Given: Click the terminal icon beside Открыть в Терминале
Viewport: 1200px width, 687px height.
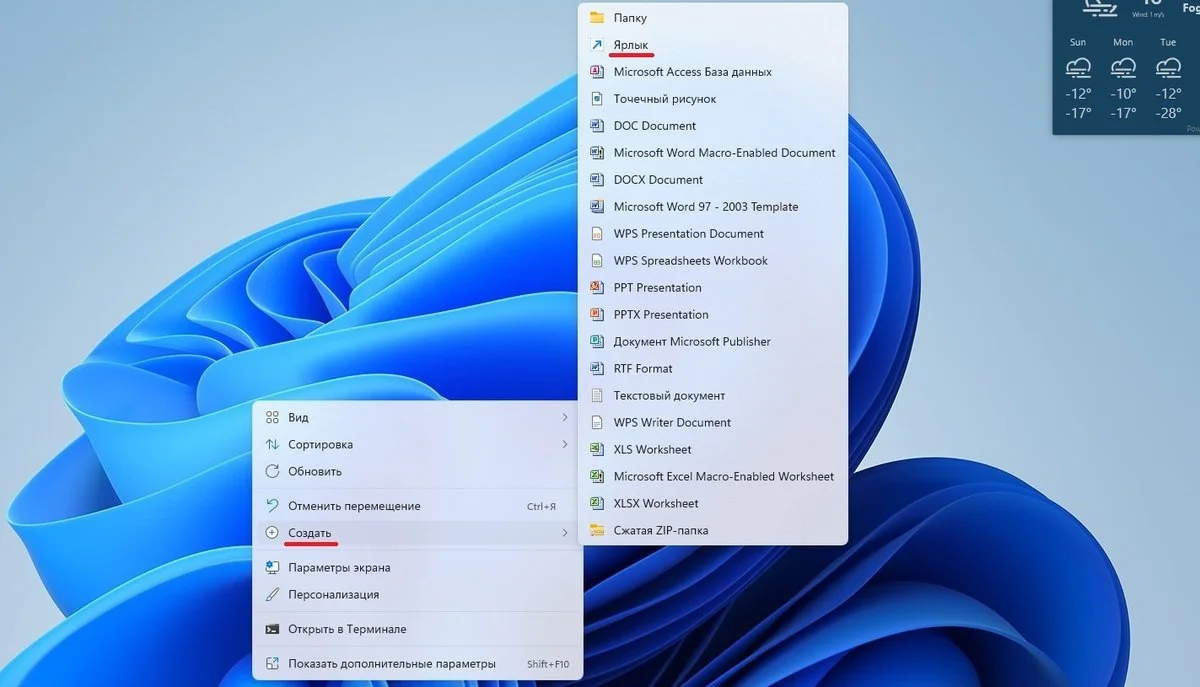Looking at the screenshot, I should pyautogui.click(x=271, y=629).
